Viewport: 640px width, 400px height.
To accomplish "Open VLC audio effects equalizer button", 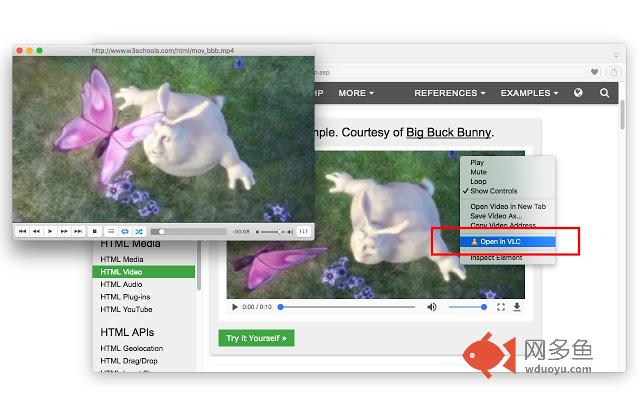I will (304, 231).
